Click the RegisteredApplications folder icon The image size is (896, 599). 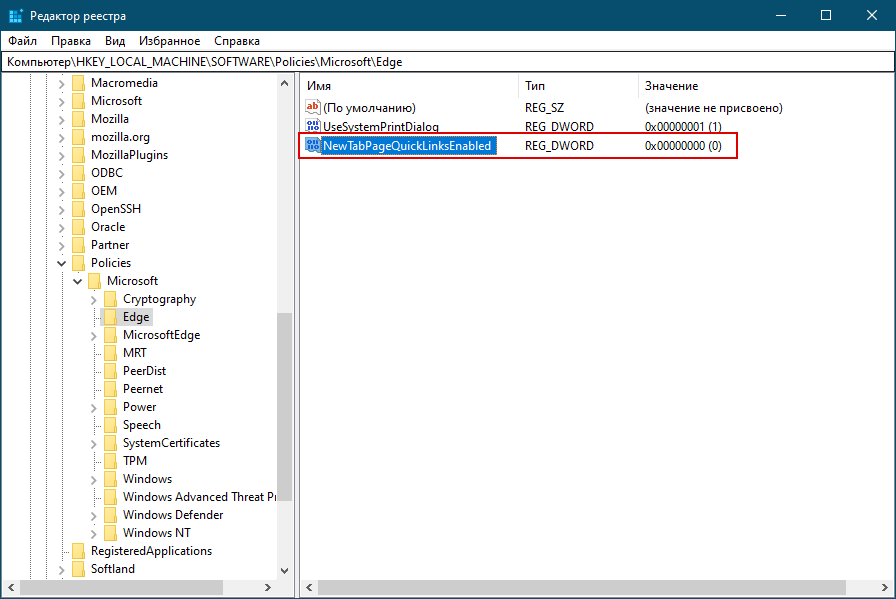pos(78,551)
